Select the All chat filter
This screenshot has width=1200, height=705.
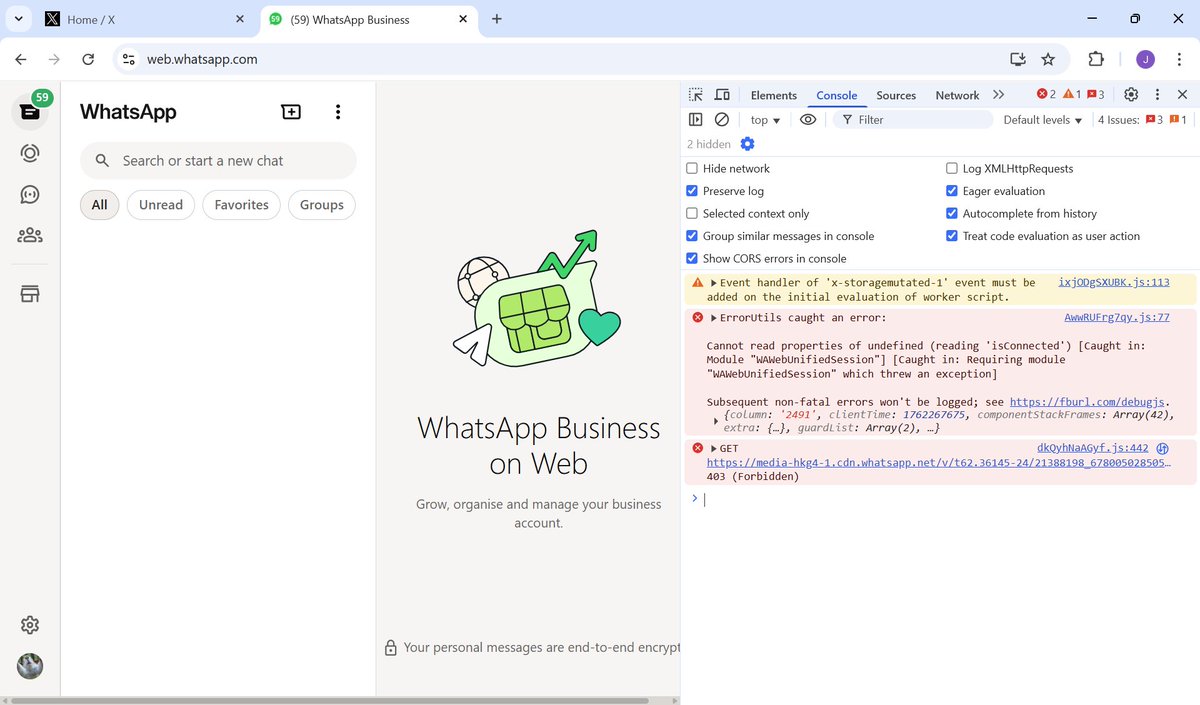pos(100,205)
